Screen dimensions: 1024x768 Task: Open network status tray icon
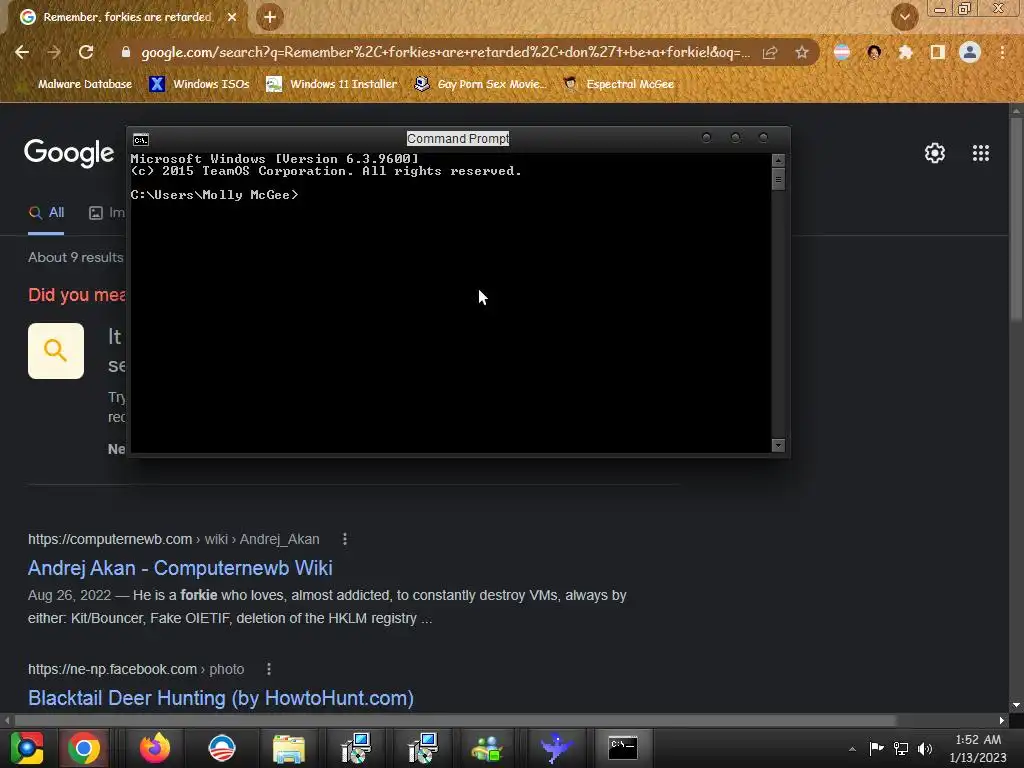(x=901, y=748)
